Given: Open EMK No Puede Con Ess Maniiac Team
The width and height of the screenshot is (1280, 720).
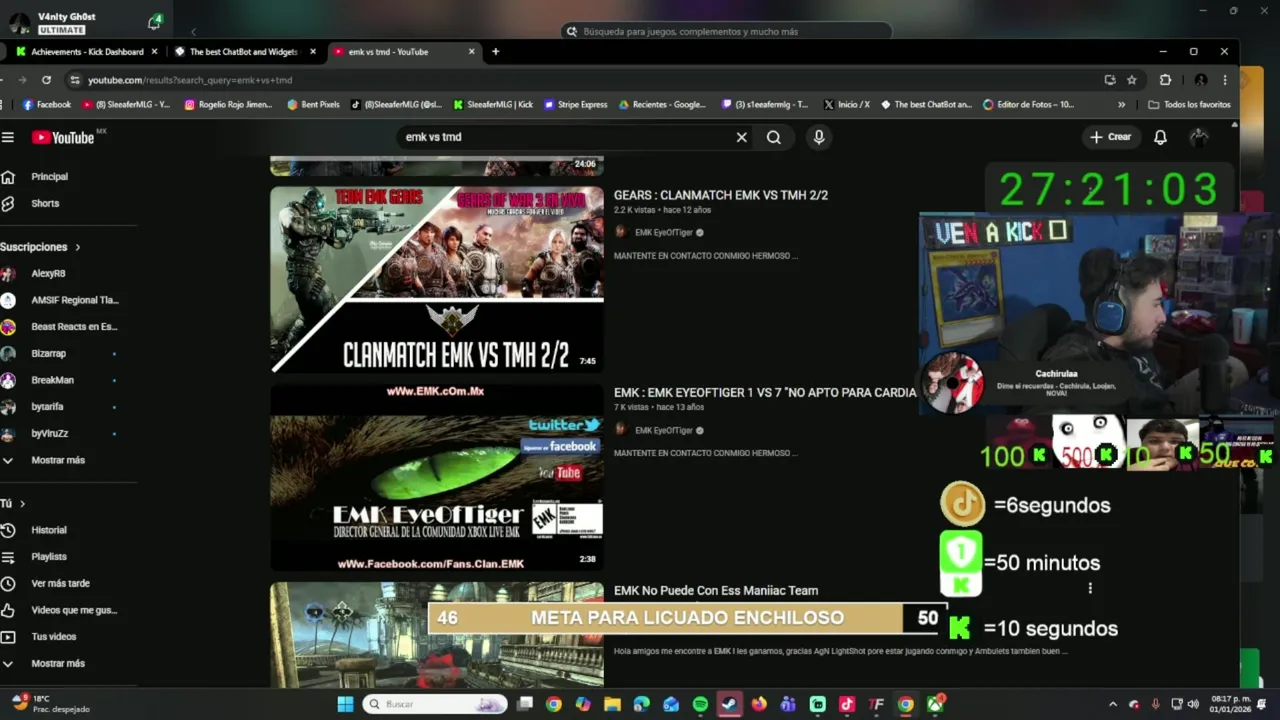Looking at the screenshot, I should (x=716, y=591).
